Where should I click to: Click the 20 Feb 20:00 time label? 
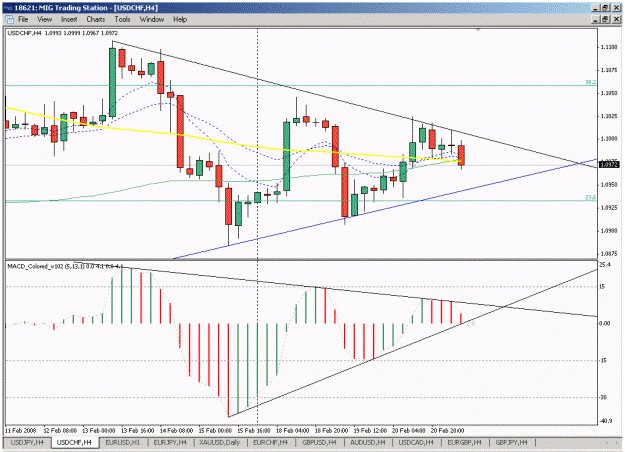[447, 430]
